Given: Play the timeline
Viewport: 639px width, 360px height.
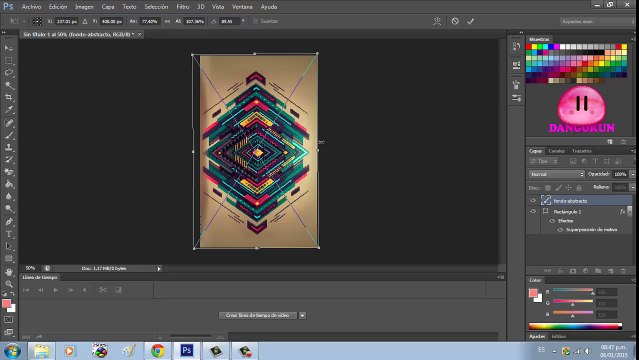Looking at the screenshot, I should [x=56, y=290].
